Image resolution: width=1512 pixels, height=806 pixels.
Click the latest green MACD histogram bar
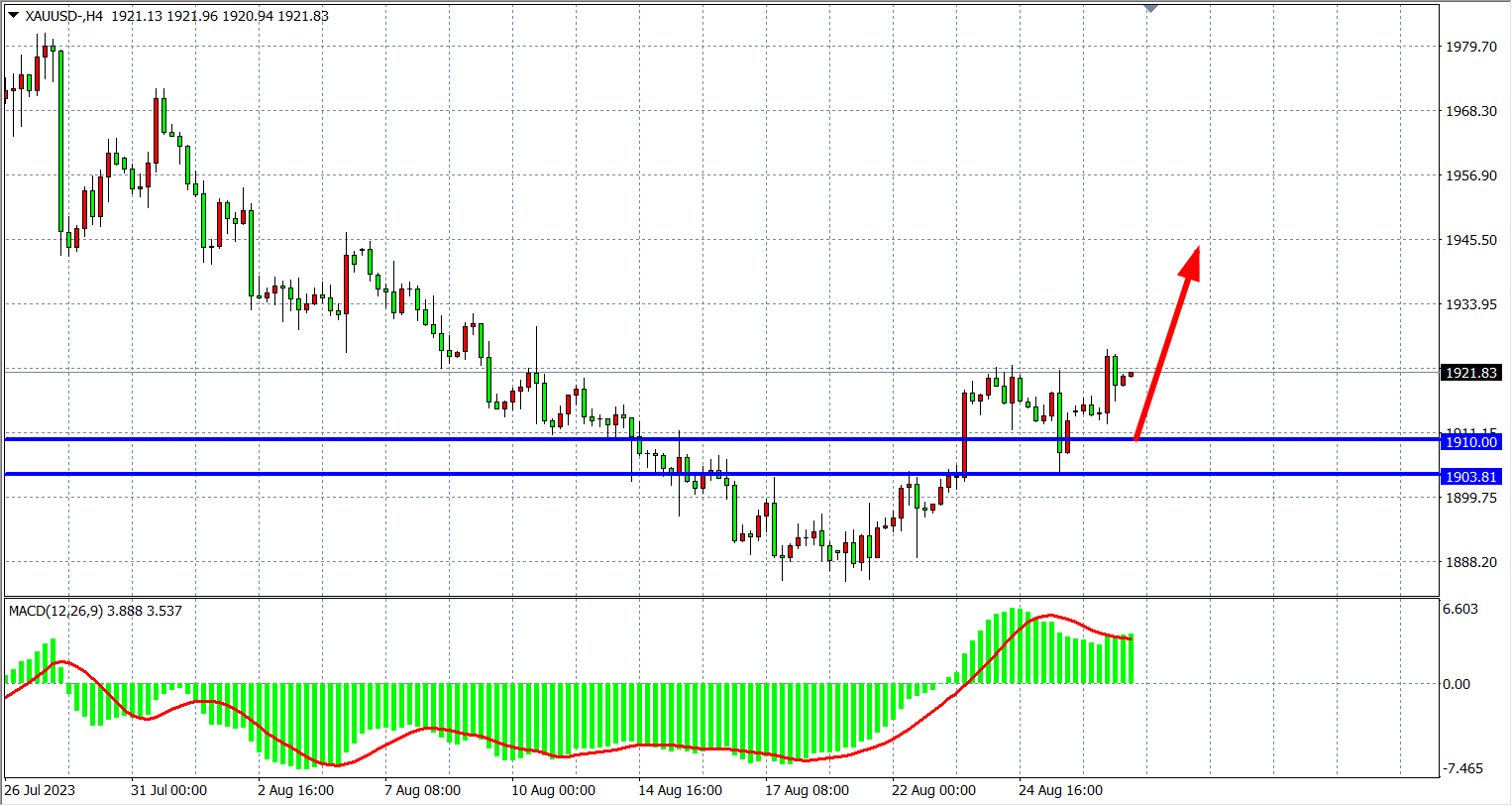[1131, 659]
